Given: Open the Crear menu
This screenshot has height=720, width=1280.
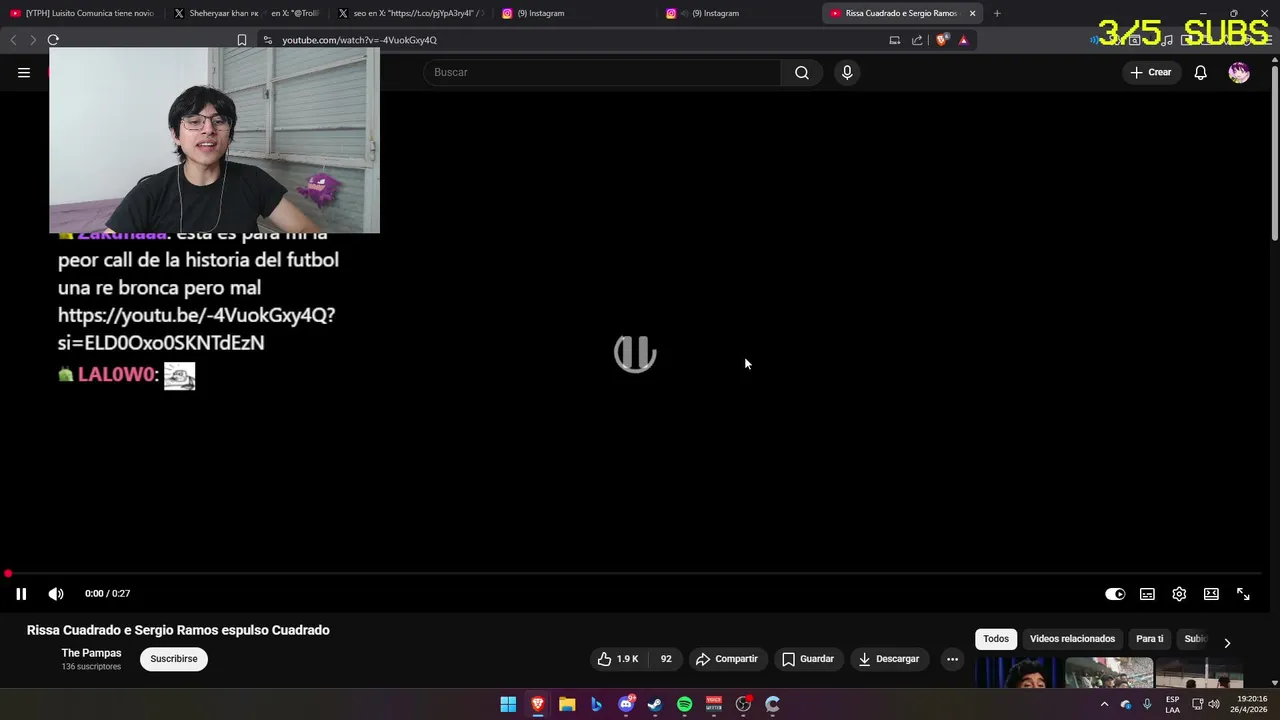Looking at the screenshot, I should click(x=1151, y=72).
